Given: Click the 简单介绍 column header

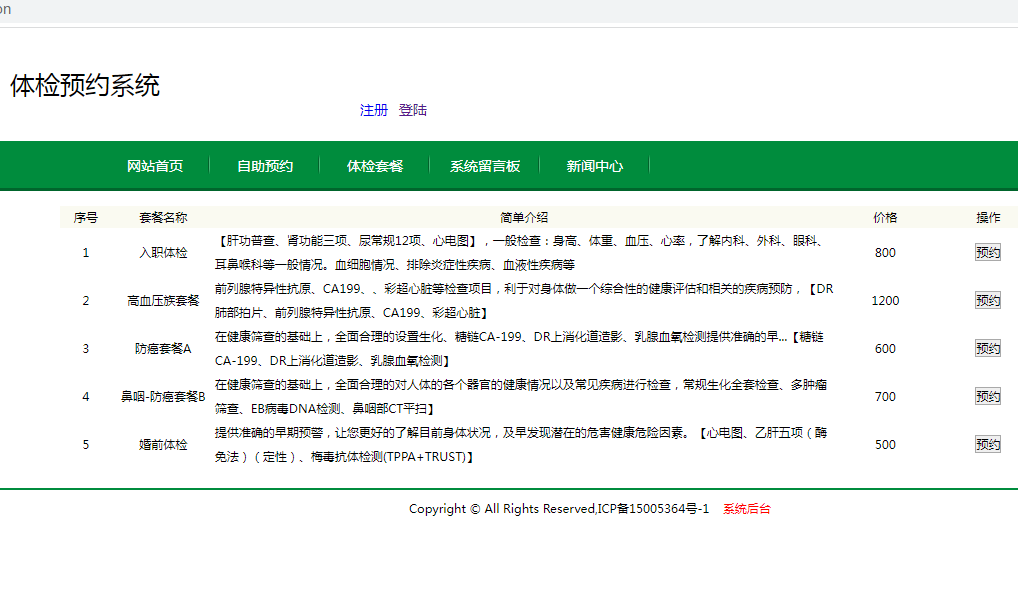Looking at the screenshot, I should pyautogui.click(x=524, y=217).
